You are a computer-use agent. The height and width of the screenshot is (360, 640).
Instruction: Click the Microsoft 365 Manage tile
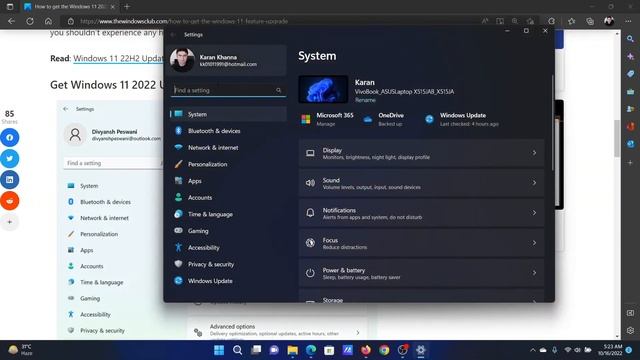328,119
